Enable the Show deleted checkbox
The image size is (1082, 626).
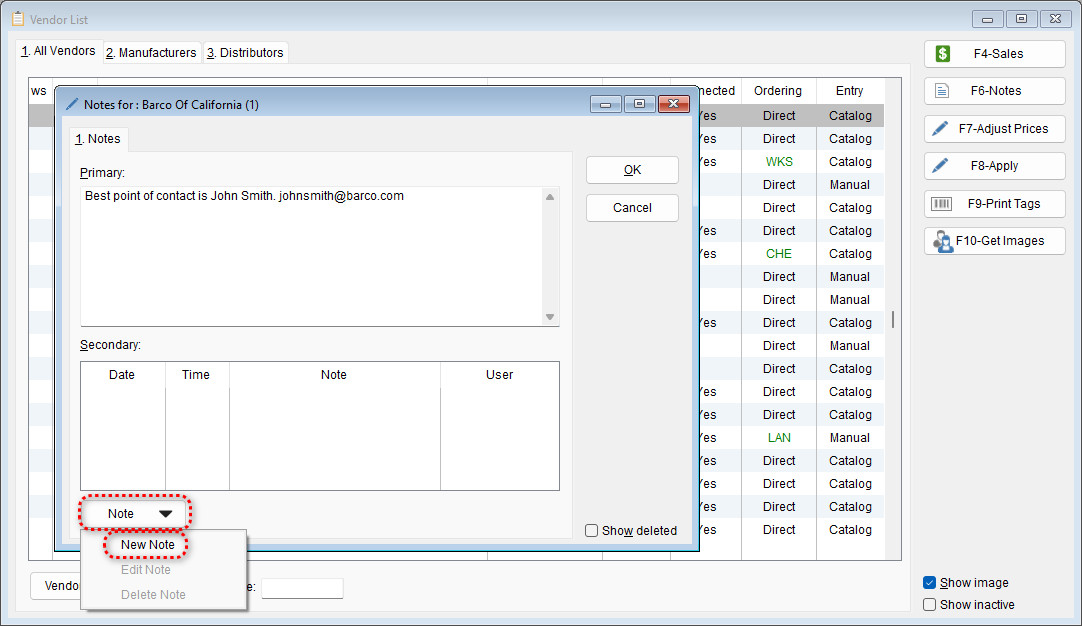coord(592,531)
